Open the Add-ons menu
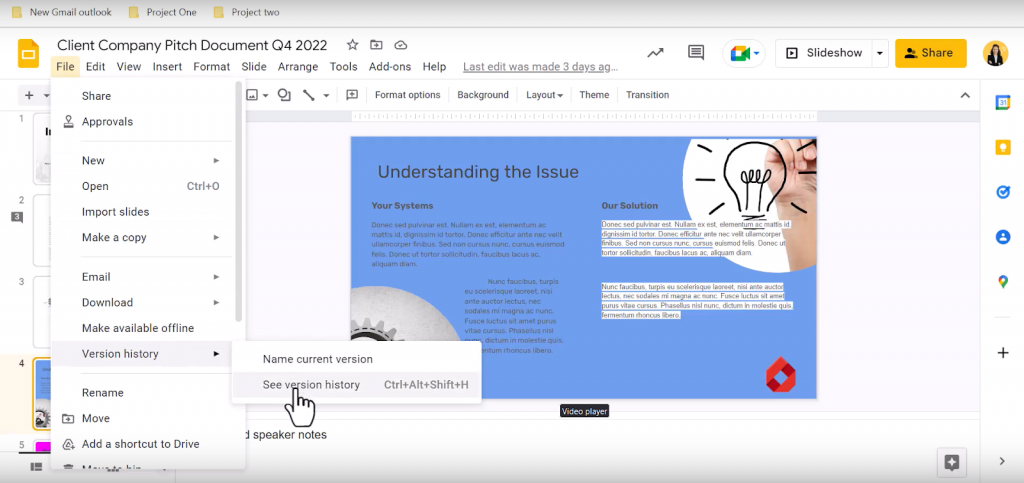 [x=390, y=67]
